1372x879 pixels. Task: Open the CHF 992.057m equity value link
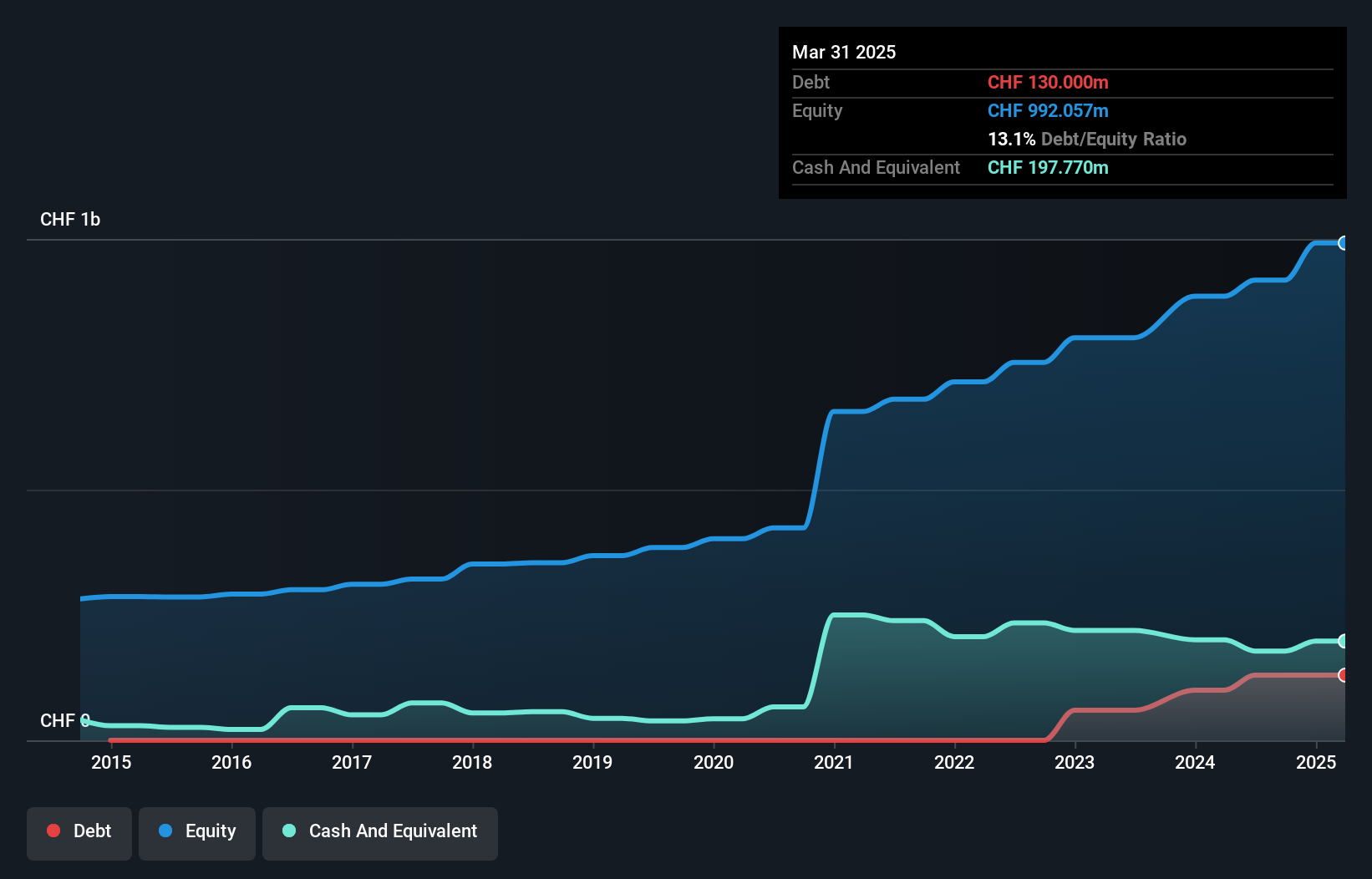pyautogui.click(x=1047, y=110)
